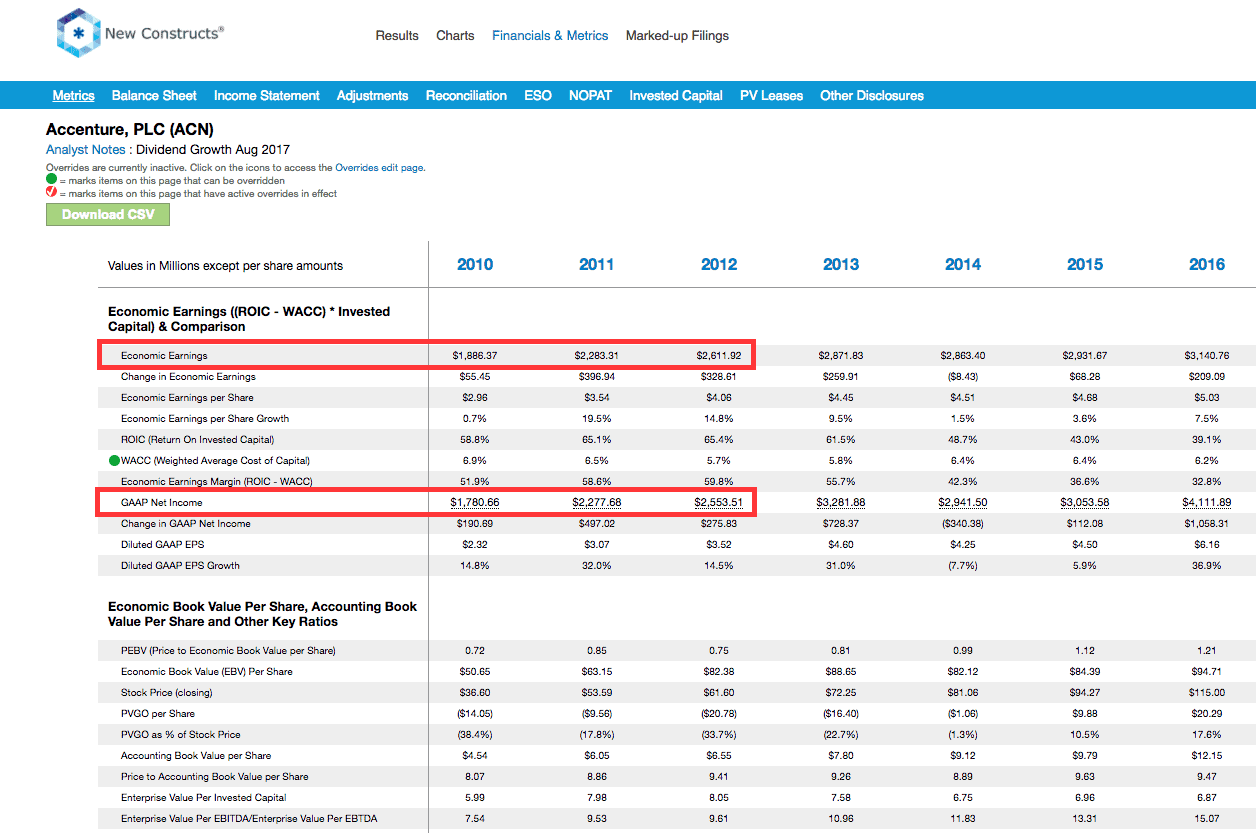Viewport: 1256px width, 833px height.
Task: Open 2015 Economic Earnings value $2,931.67
Action: [x=1085, y=356]
